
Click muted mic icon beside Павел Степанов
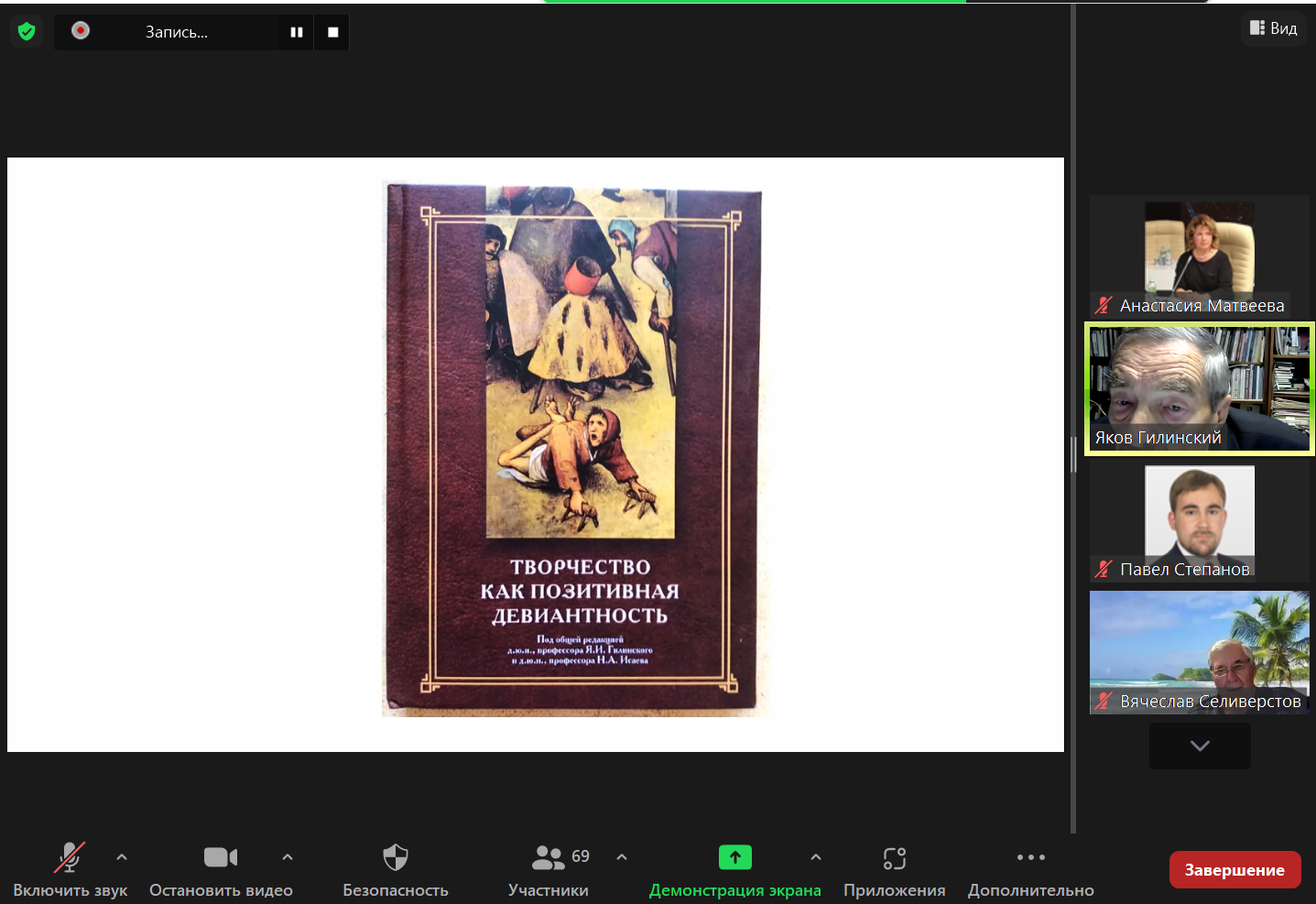click(1104, 569)
